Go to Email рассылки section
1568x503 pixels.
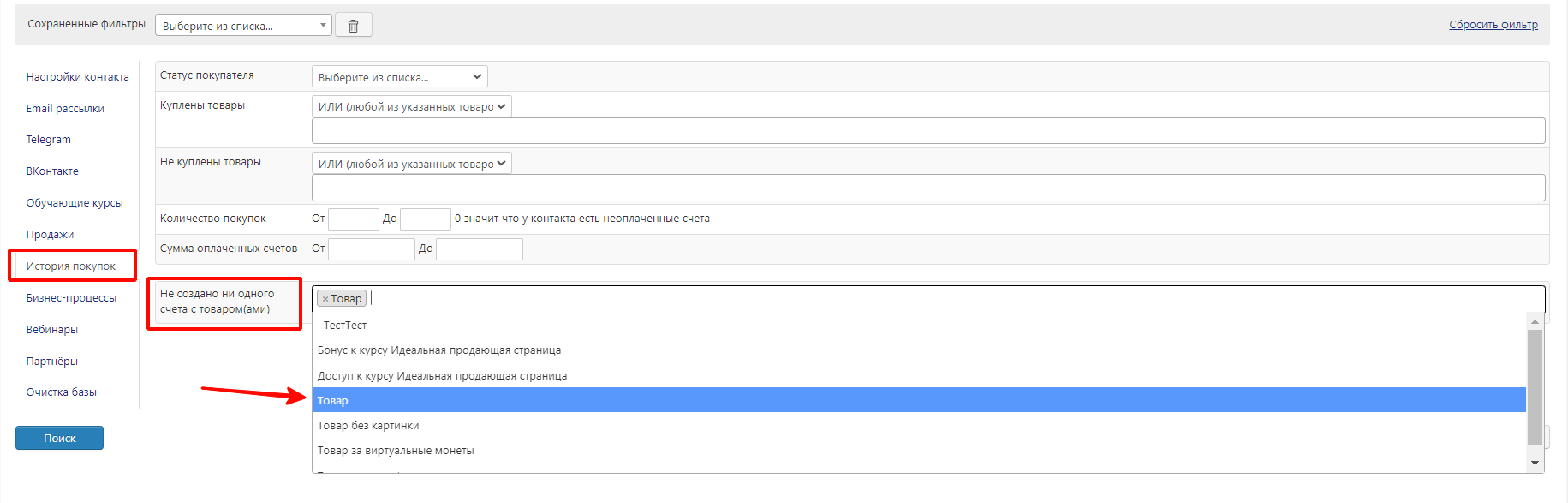65,109
